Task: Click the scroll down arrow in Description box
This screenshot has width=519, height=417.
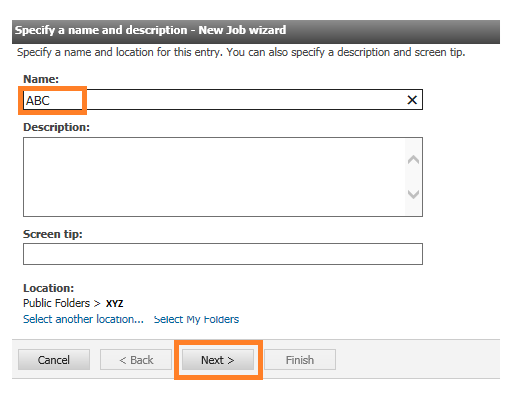Action: click(413, 194)
